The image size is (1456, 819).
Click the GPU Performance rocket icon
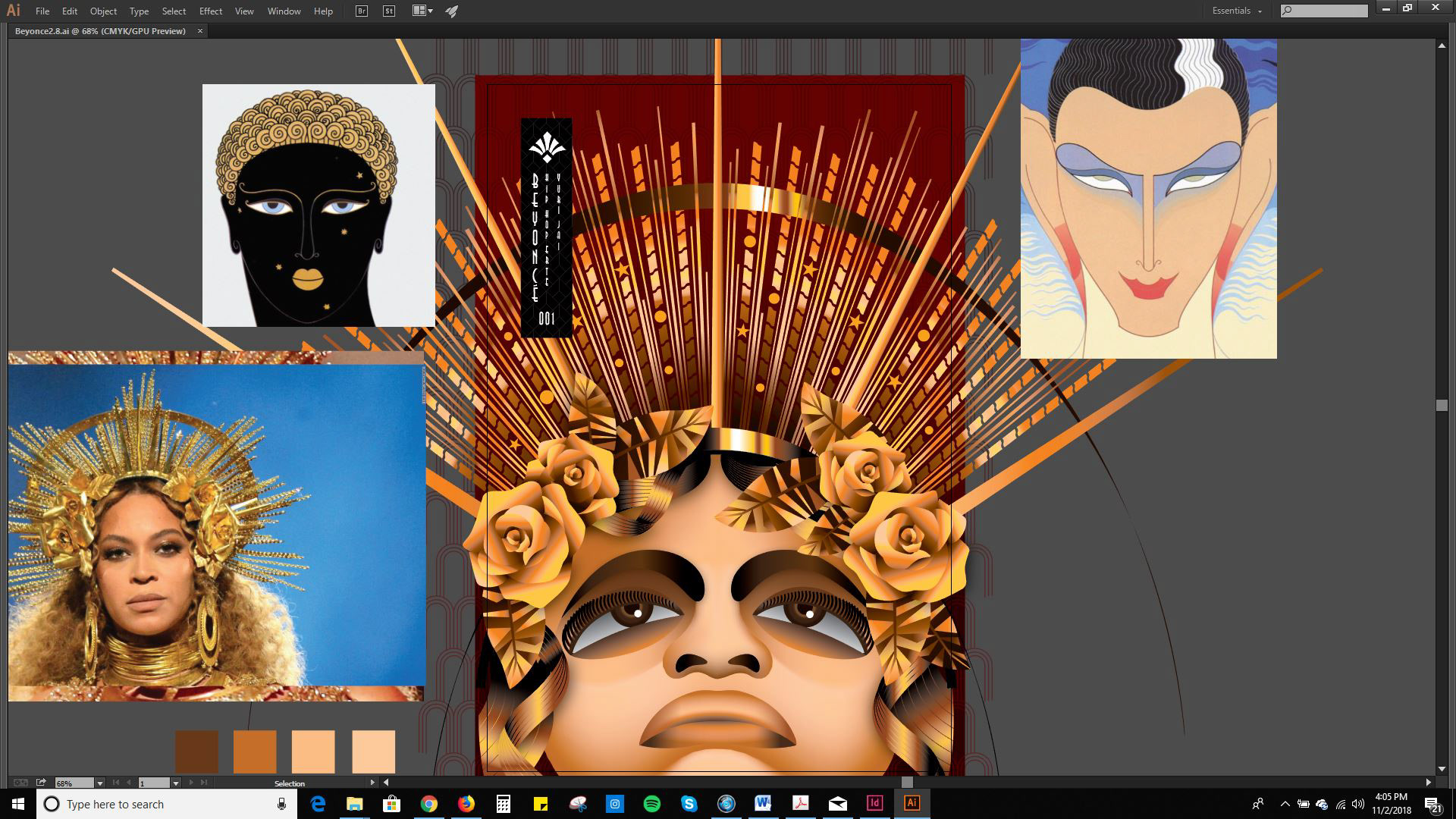point(452,11)
